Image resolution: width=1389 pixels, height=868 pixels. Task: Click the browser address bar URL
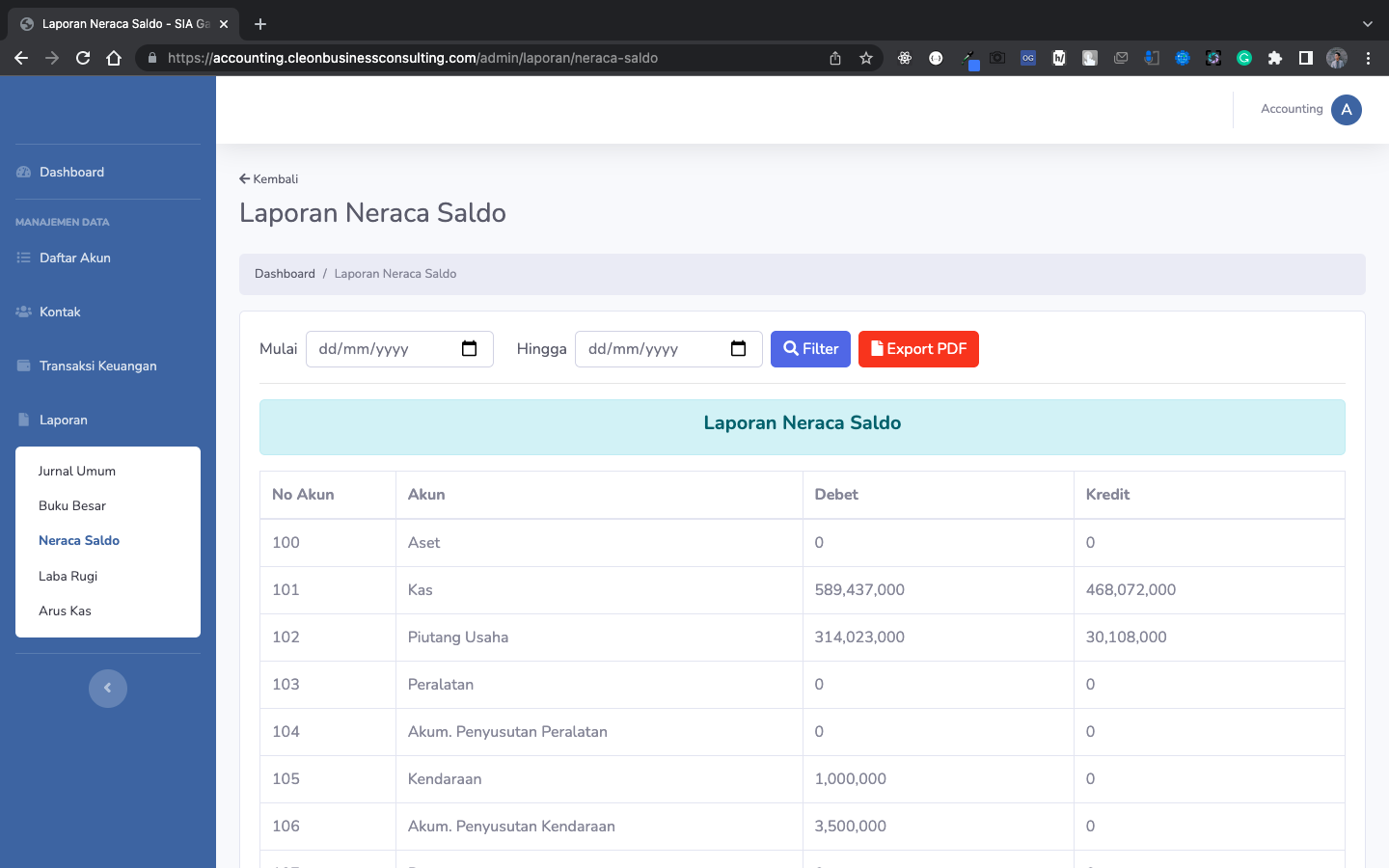coord(413,58)
